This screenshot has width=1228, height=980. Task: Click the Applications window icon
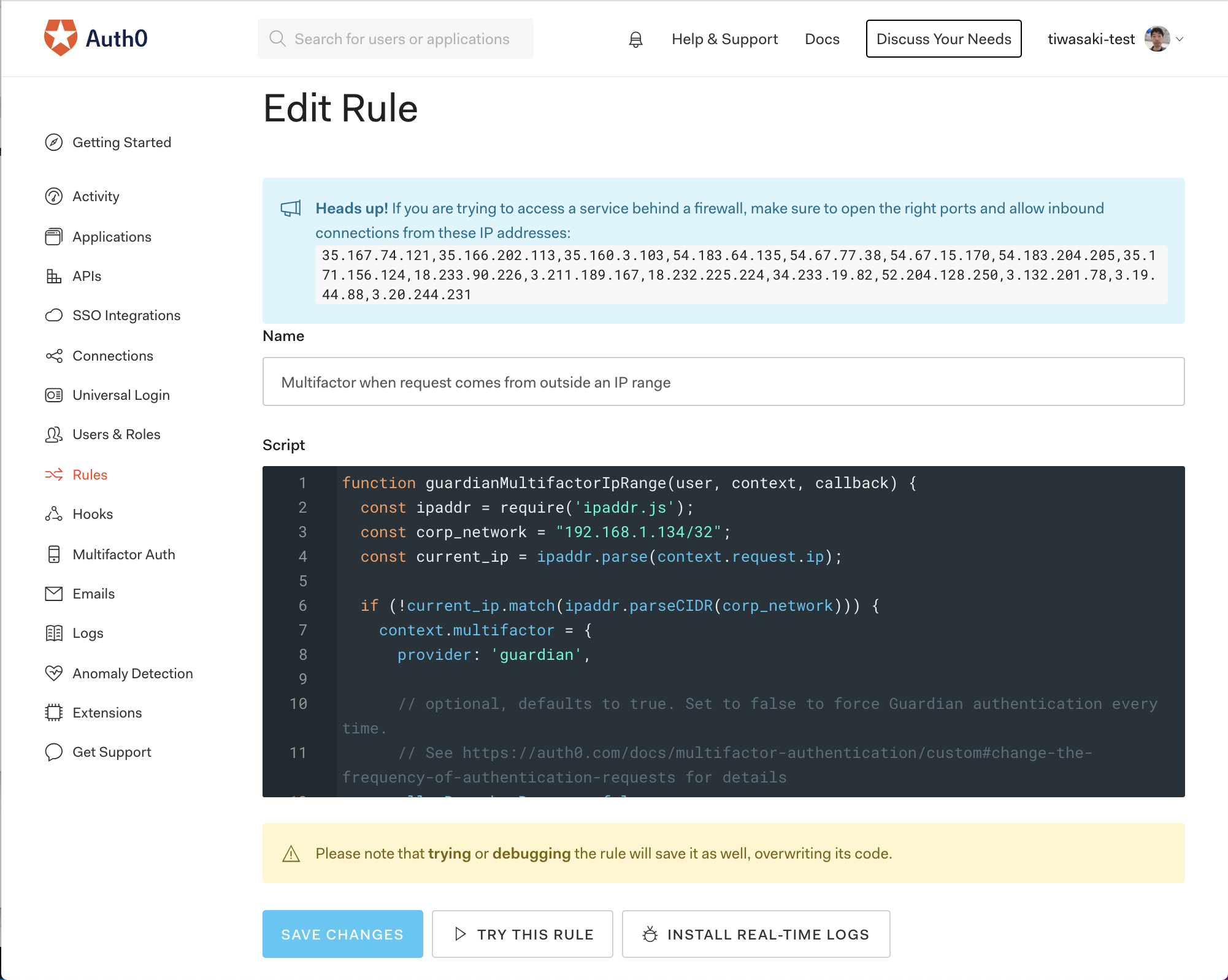54,237
